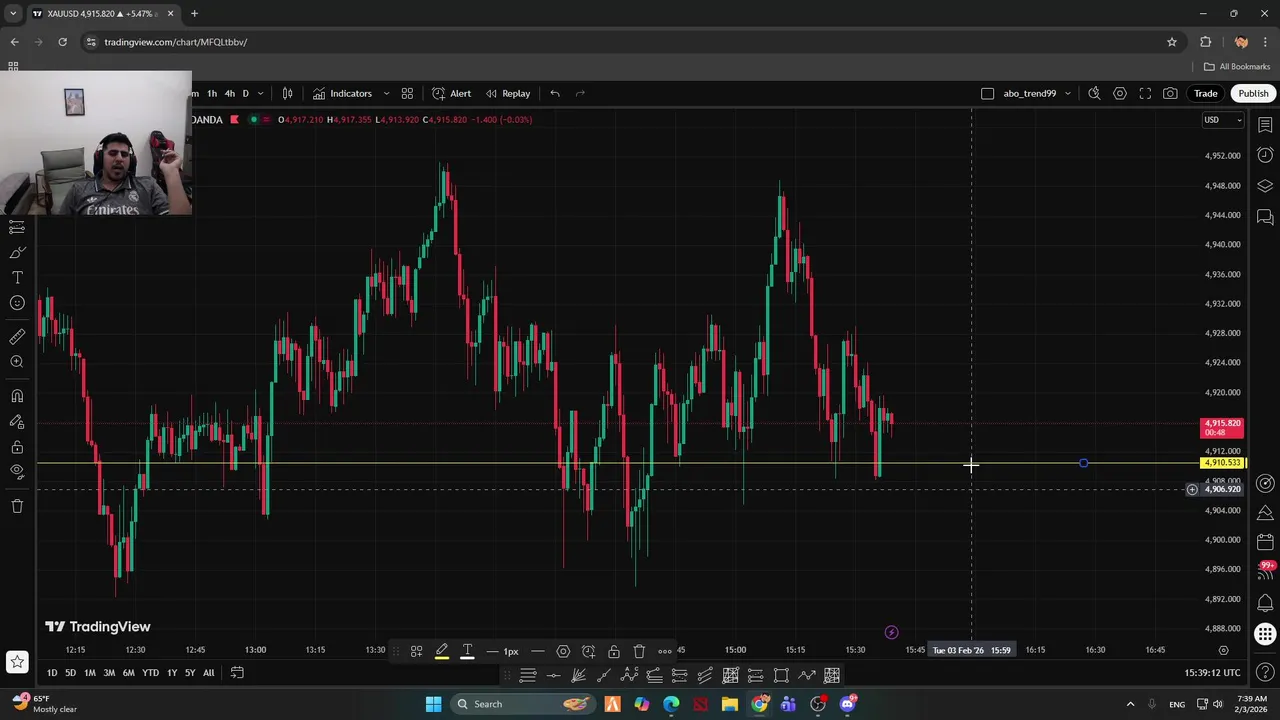
Task: Open the emoji icons tool in left toolbar
Action: (17, 303)
